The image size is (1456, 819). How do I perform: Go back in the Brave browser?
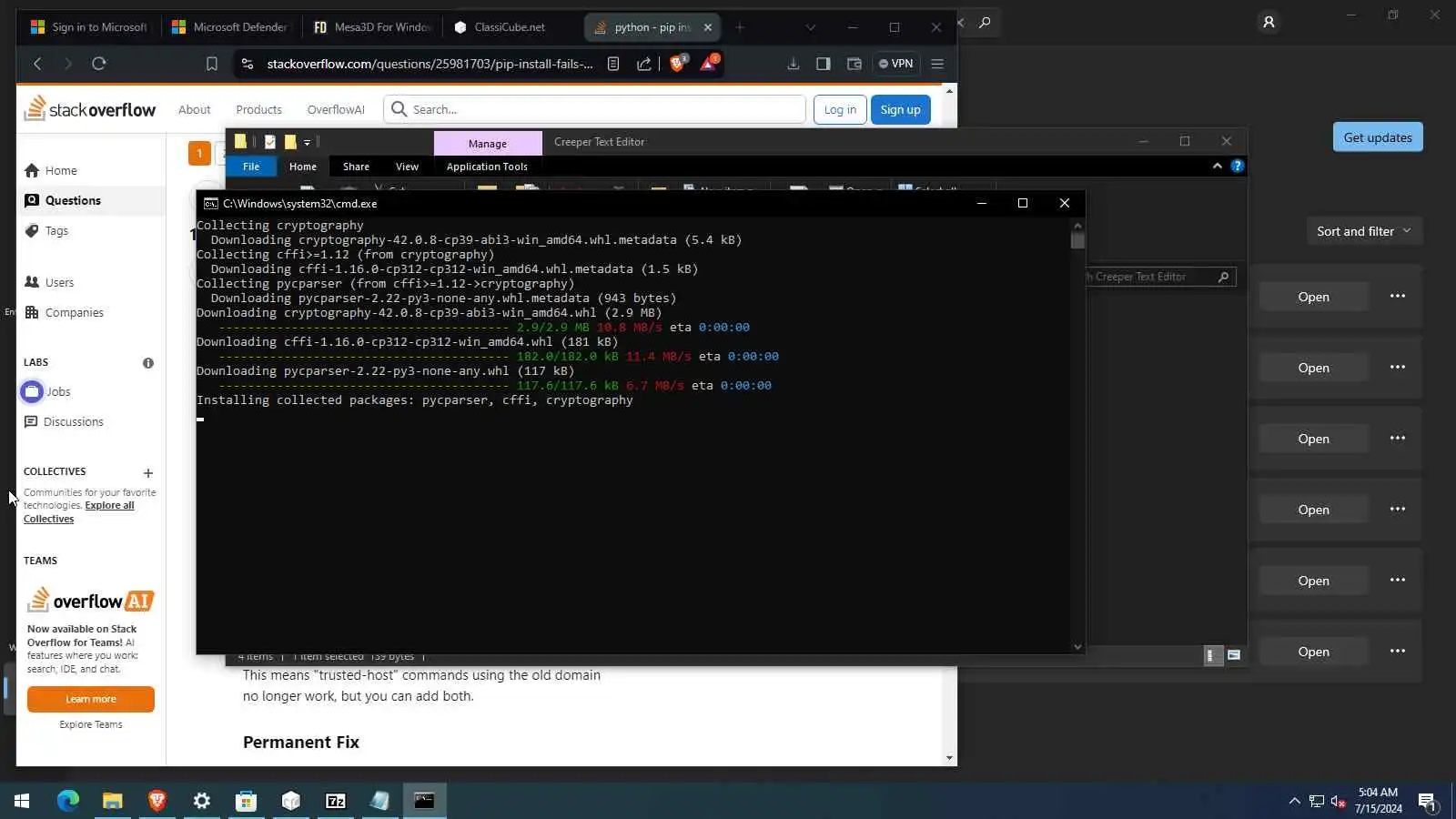(x=37, y=64)
